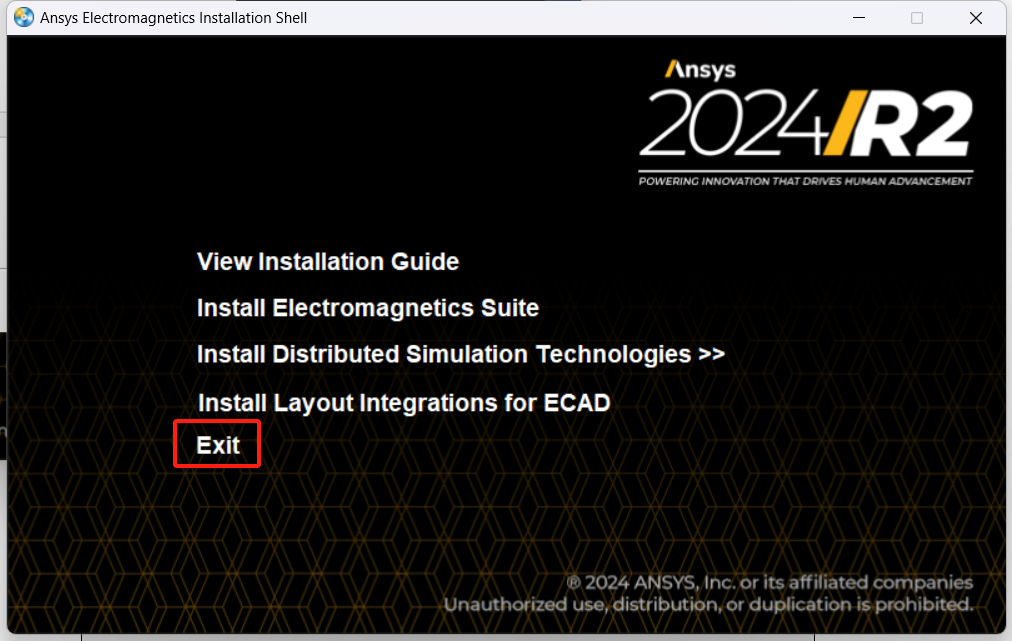Image resolution: width=1012 pixels, height=641 pixels.
Task: Click Exit to quit installer
Action: tap(218, 445)
